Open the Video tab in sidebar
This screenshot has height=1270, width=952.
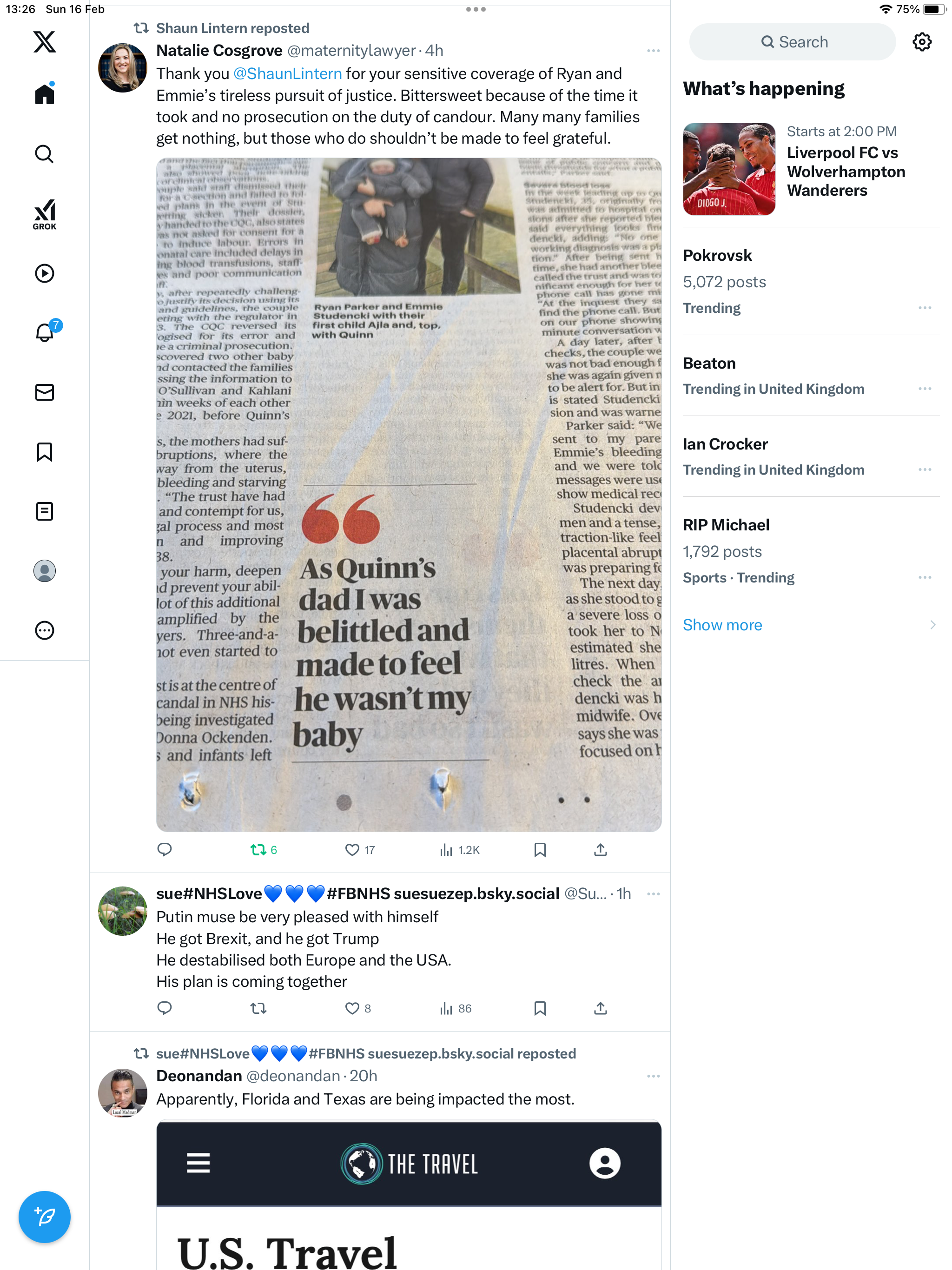point(44,273)
